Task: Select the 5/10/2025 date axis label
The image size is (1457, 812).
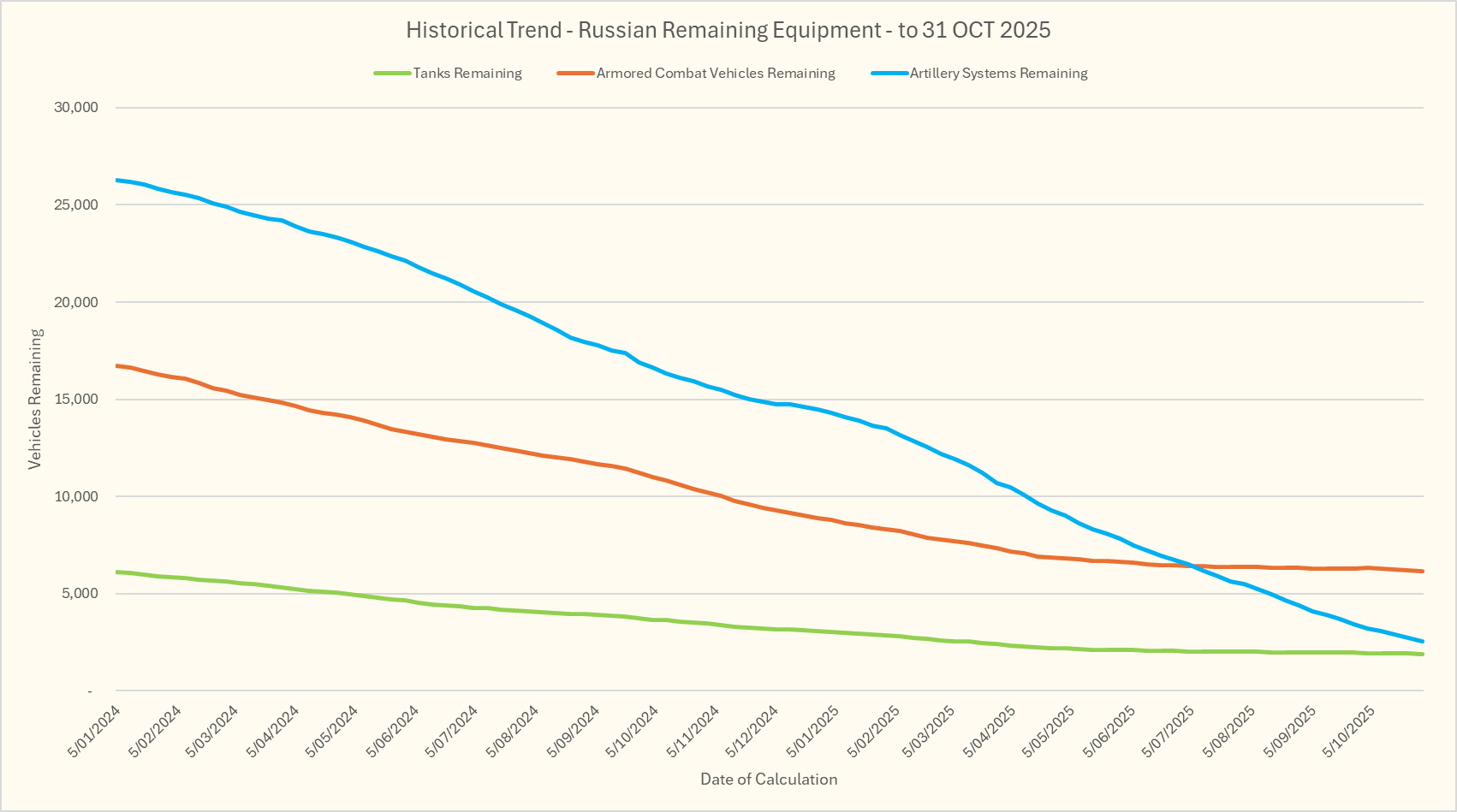Action: [1349, 732]
